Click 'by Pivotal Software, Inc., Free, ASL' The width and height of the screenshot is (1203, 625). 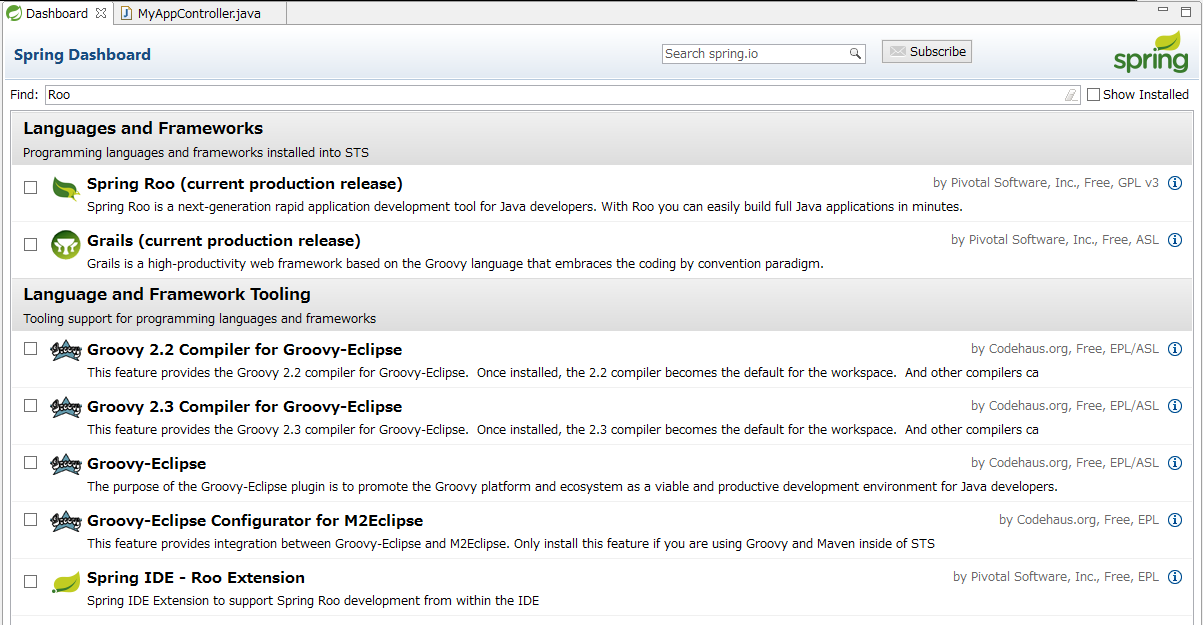(1055, 240)
